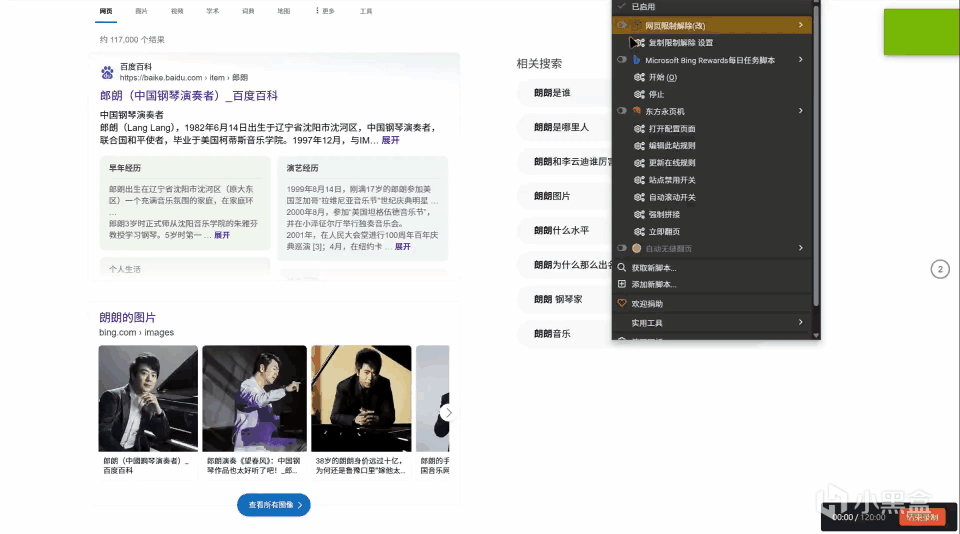The width and height of the screenshot is (960, 534).
Task: Click the 欢迎捐助 heart icon
Action: point(621,303)
